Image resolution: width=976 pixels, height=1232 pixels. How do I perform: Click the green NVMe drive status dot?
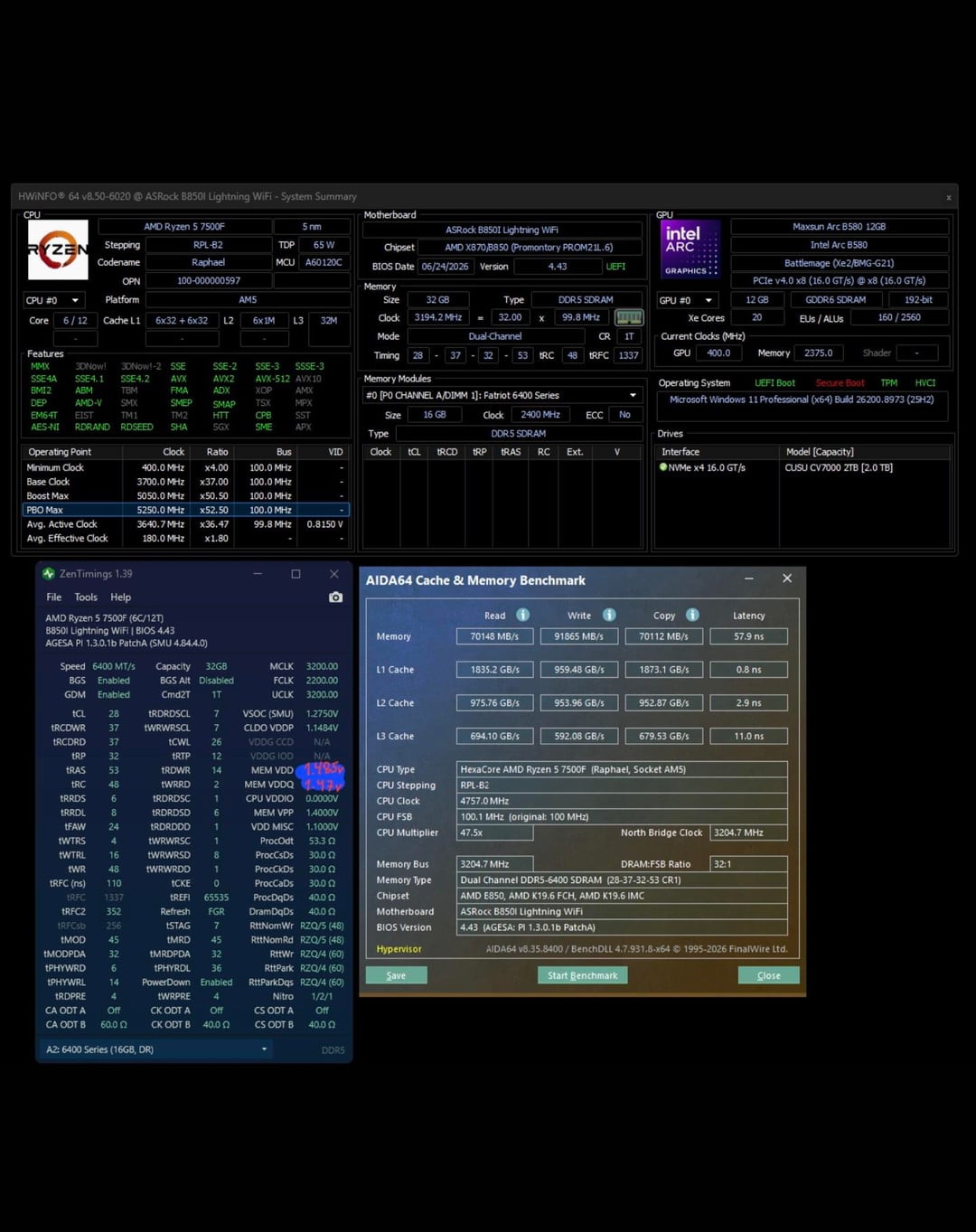(663, 467)
